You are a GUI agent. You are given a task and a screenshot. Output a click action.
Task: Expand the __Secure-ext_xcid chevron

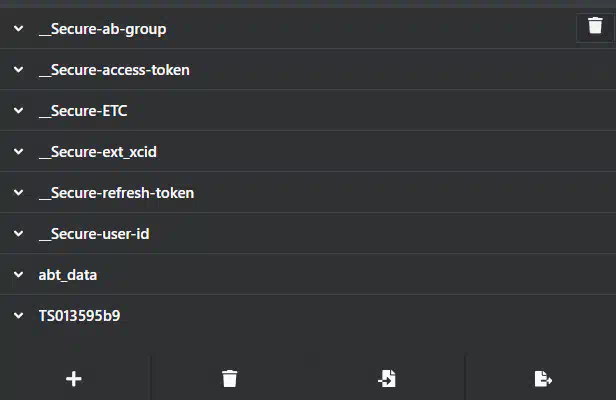[18, 152]
